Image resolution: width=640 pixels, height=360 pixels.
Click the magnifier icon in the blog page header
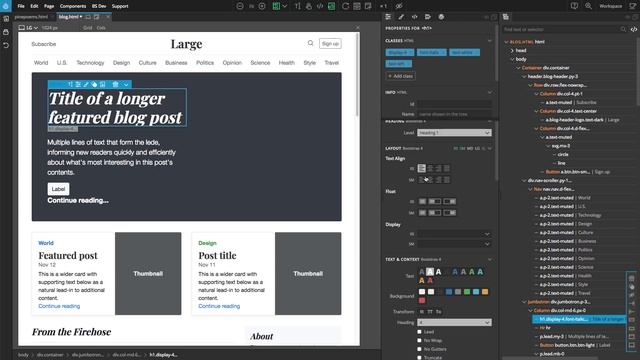pos(311,43)
